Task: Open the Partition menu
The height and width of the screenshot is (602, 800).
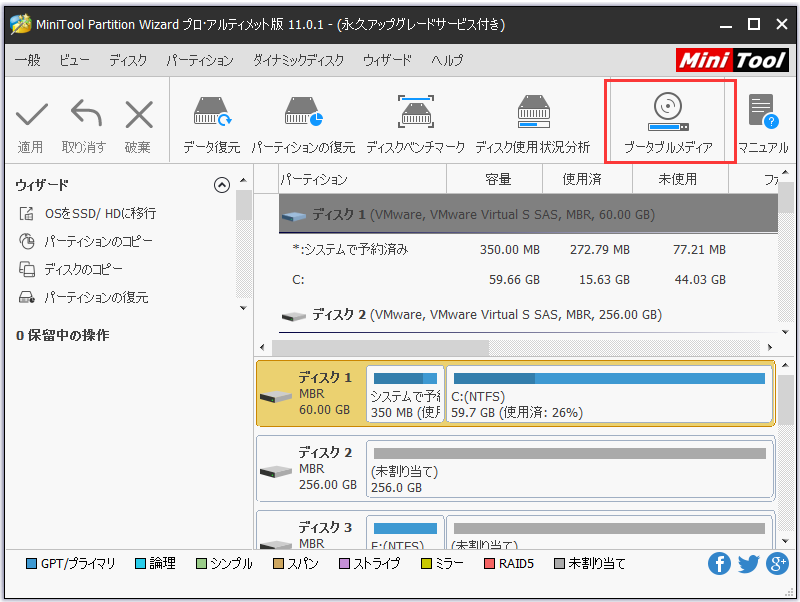Action: [200, 60]
